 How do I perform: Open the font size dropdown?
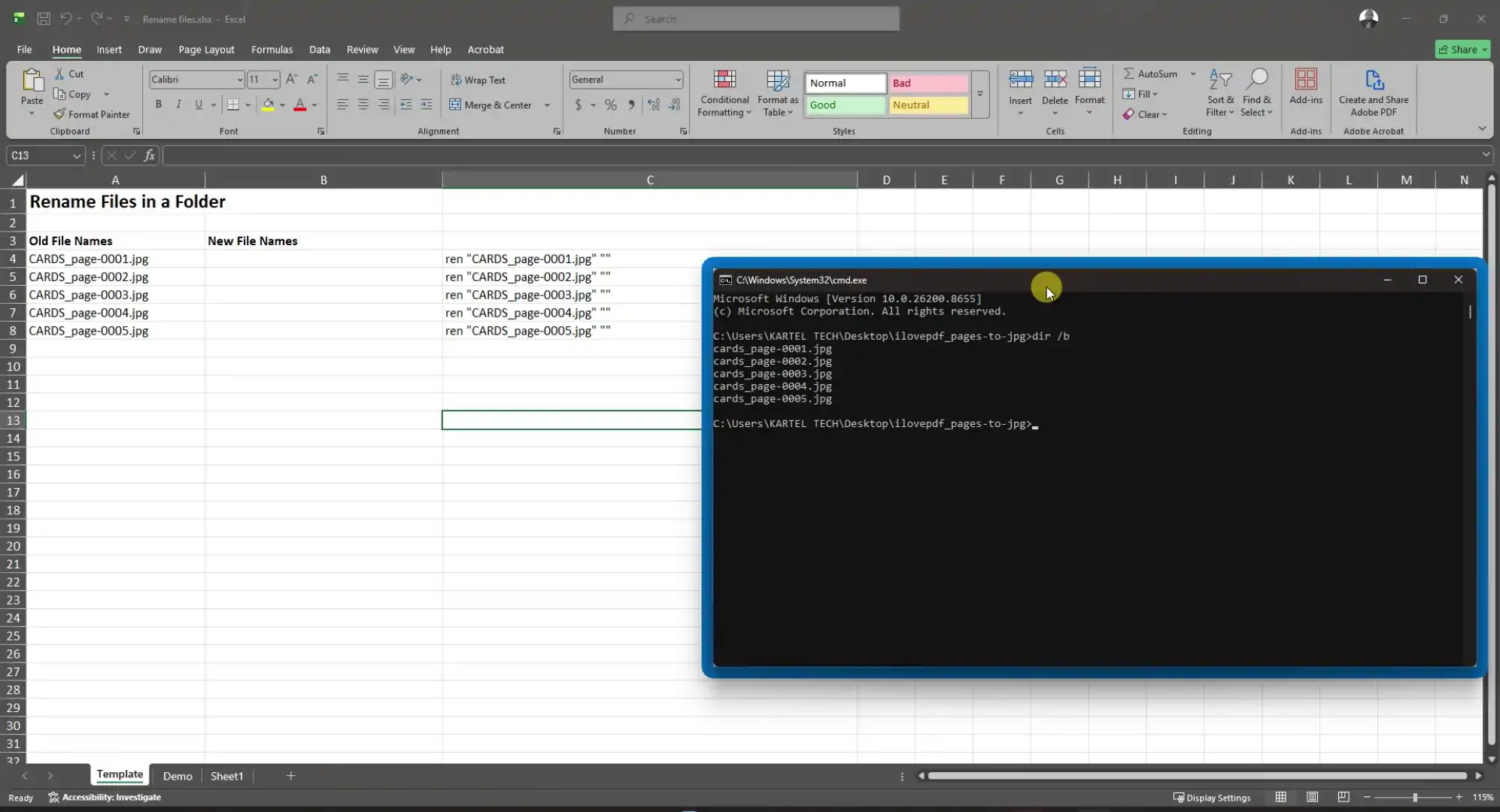click(x=275, y=80)
